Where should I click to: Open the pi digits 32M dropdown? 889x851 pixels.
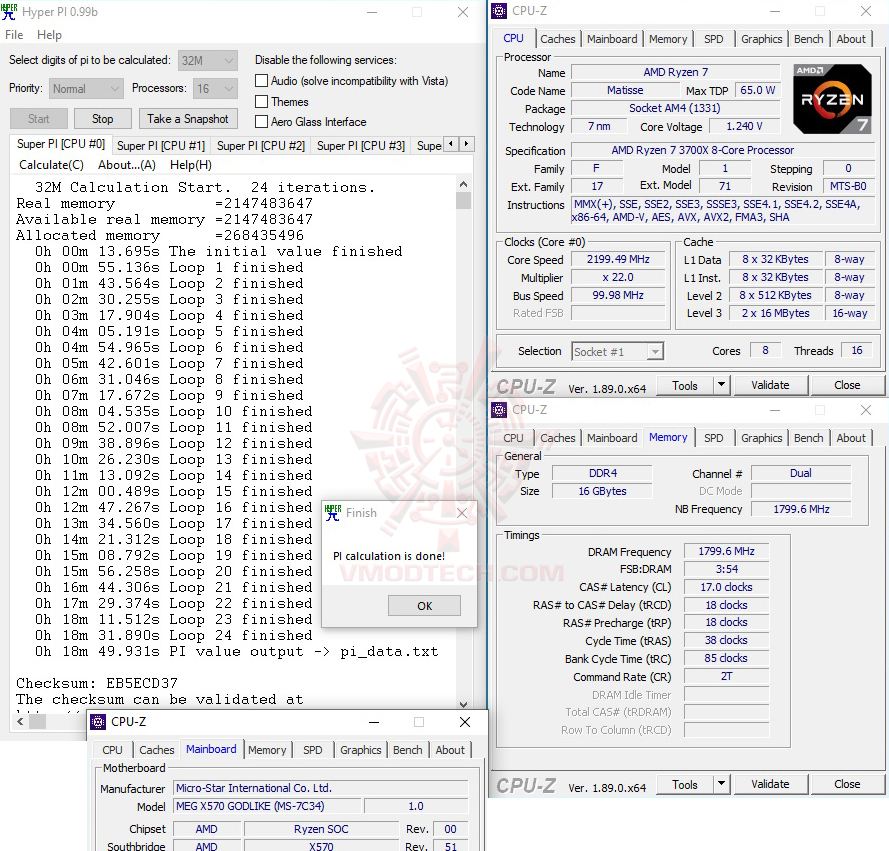(x=208, y=60)
